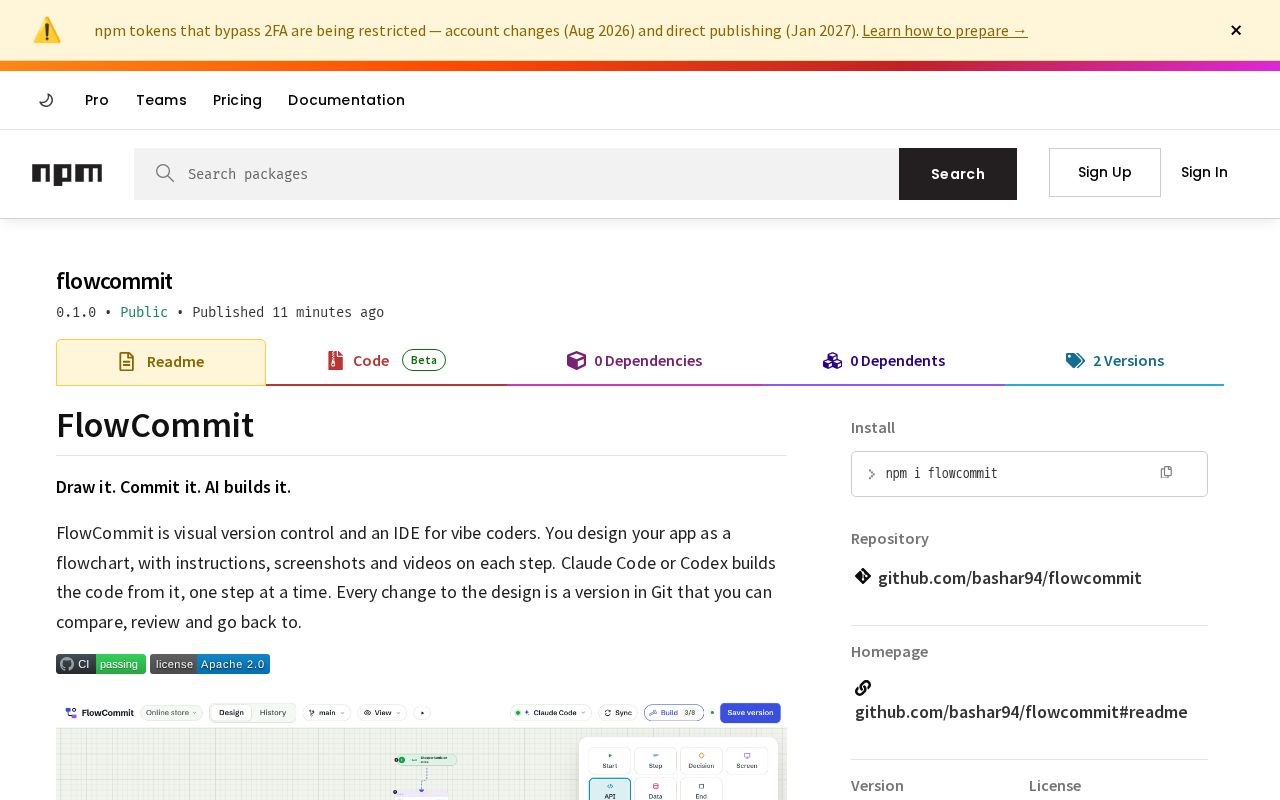
Task: Go to the Pricing page
Action: click(x=237, y=100)
